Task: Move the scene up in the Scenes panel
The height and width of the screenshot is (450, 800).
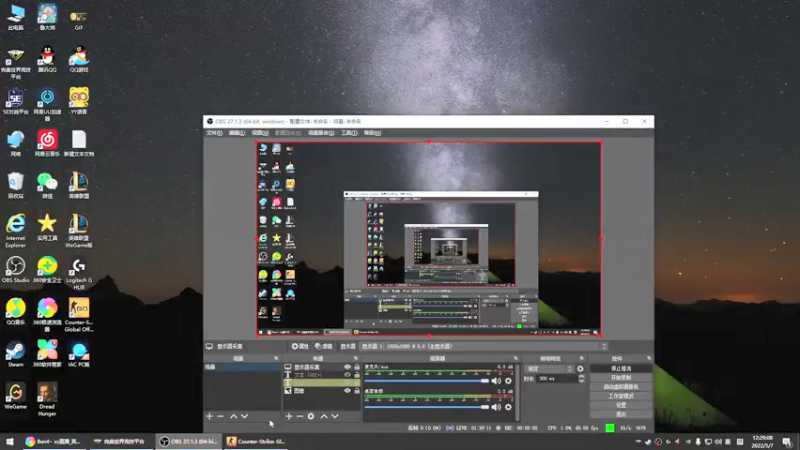Action: point(233,416)
